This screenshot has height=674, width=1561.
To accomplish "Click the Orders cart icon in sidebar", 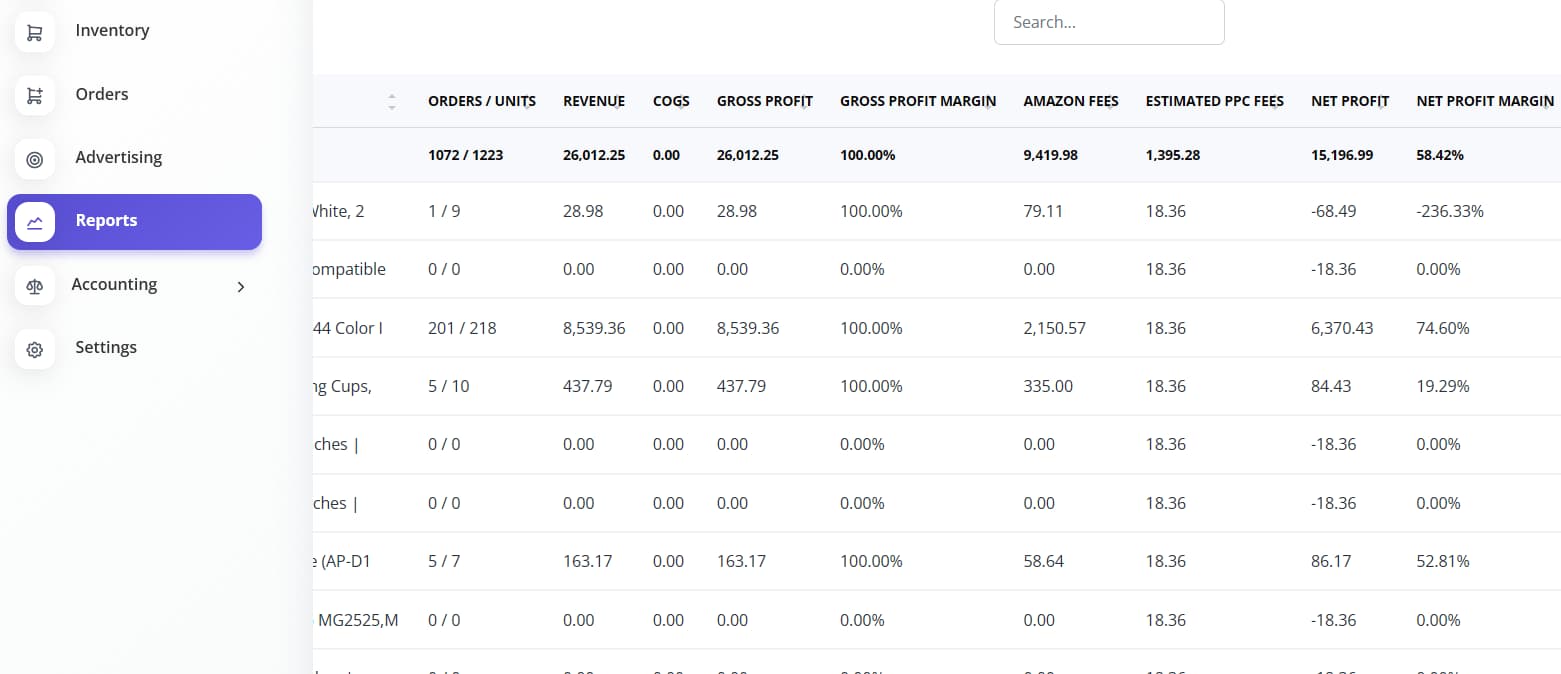I will pyautogui.click(x=35, y=95).
